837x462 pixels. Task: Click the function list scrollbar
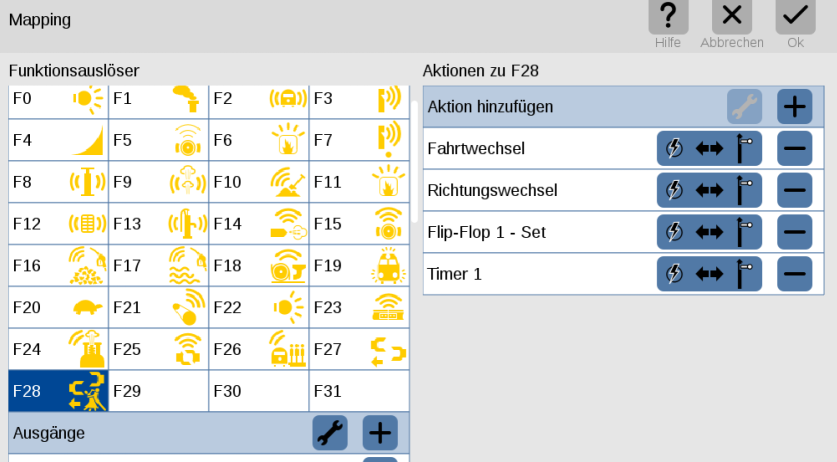(x=415, y=162)
